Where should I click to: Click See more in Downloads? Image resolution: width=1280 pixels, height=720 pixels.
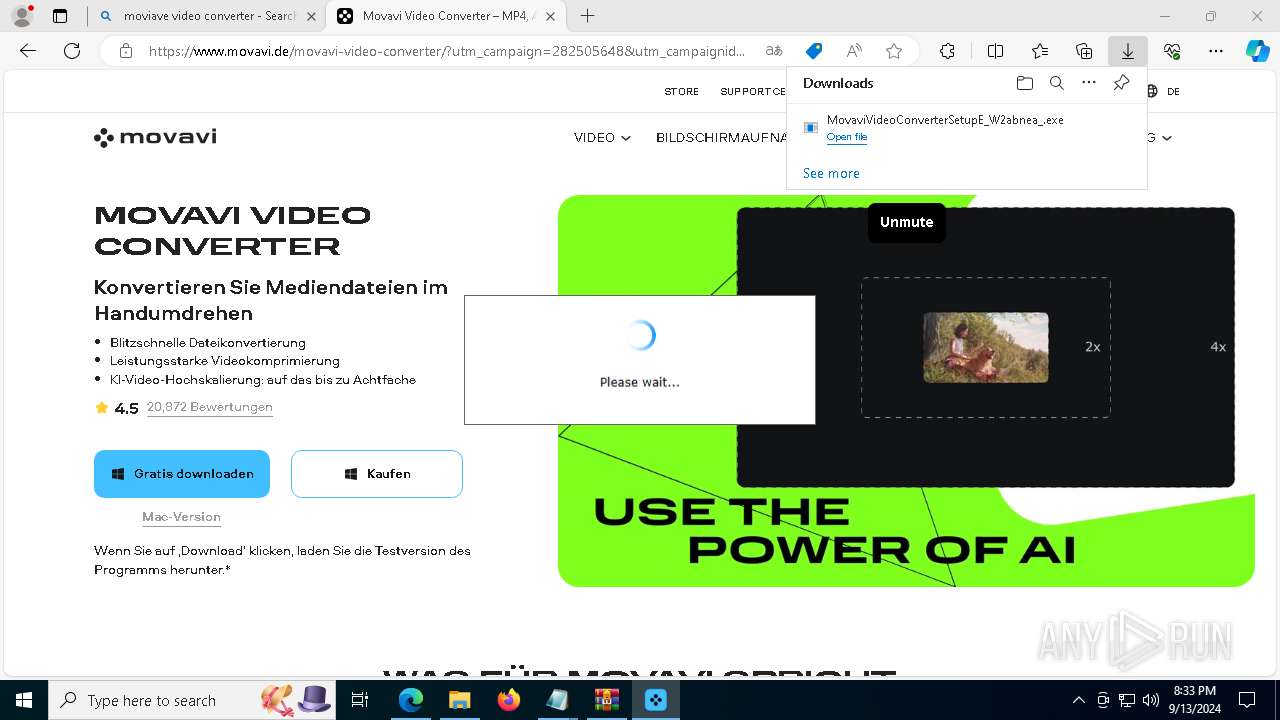831,173
